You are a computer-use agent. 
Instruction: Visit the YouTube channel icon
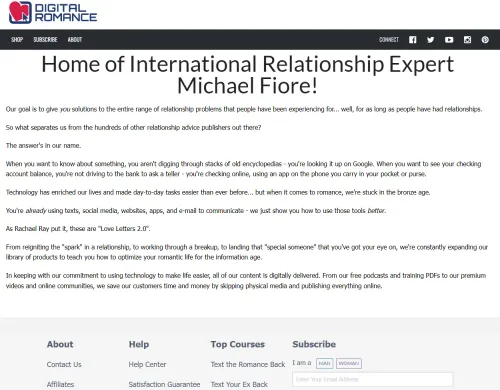pos(449,40)
